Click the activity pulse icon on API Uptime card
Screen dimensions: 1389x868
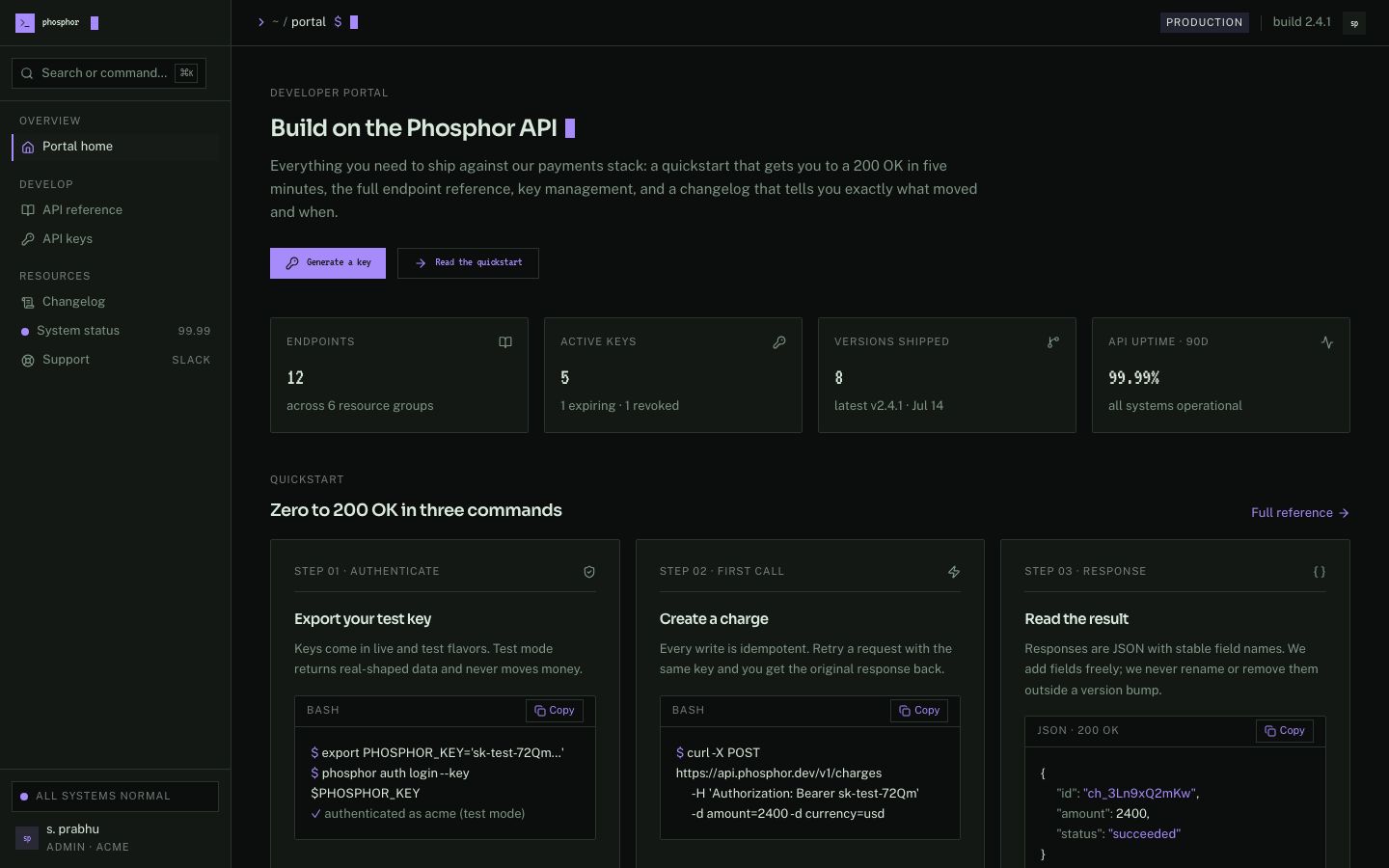1327,342
